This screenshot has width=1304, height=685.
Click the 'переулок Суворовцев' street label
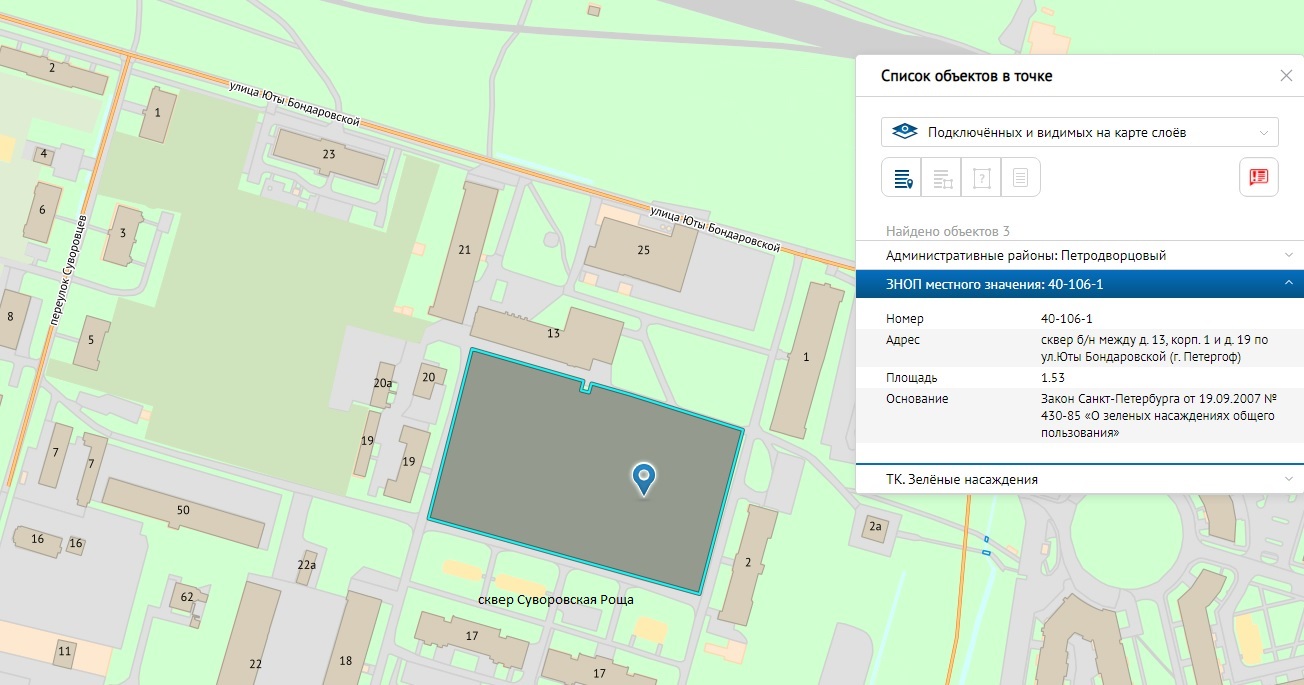pos(68,270)
